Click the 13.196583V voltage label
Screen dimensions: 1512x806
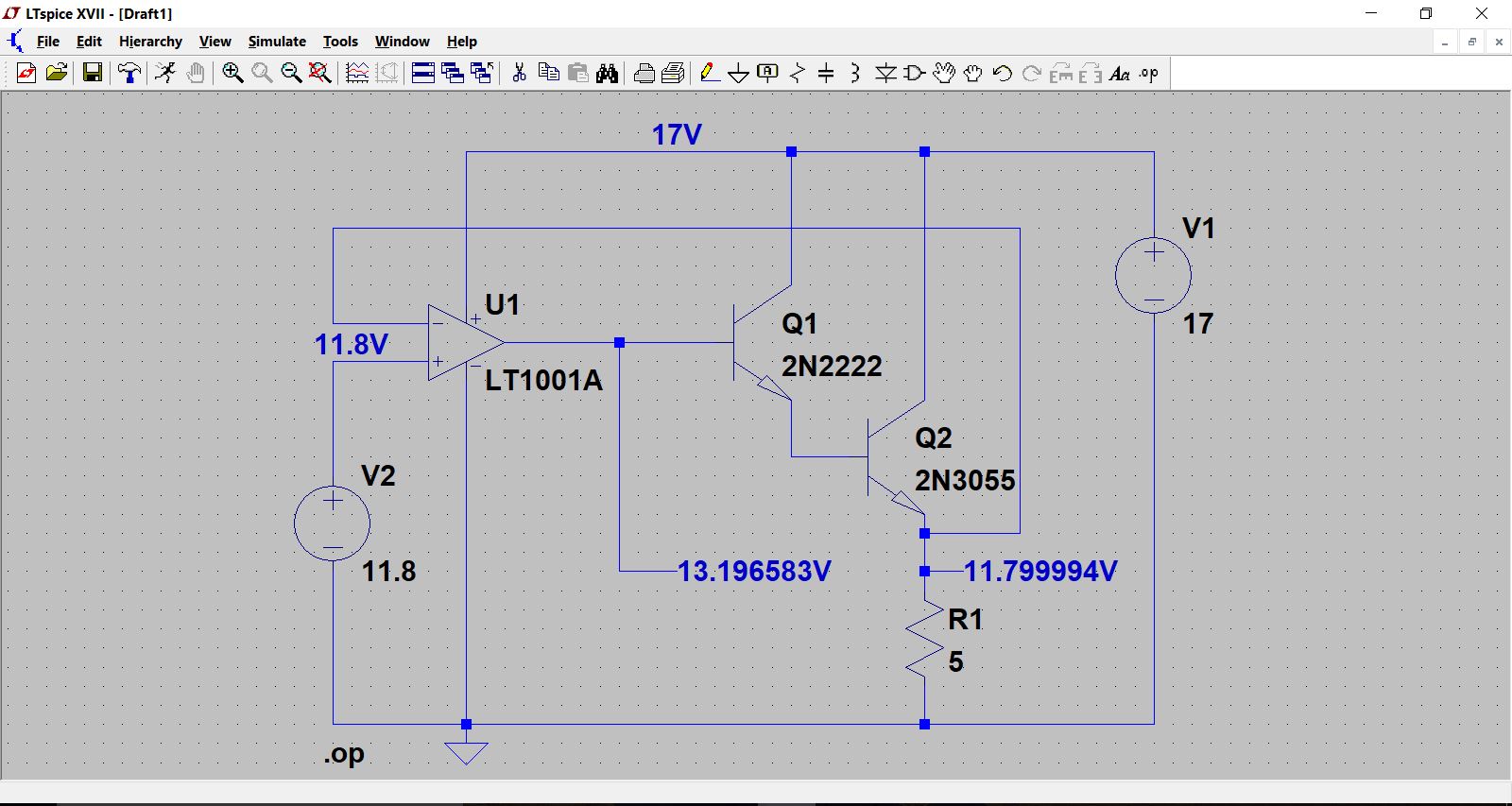(754, 572)
